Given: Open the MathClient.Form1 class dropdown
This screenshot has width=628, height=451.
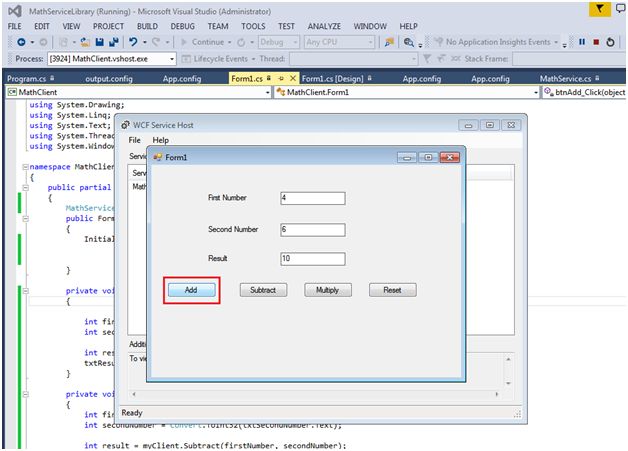Looking at the screenshot, I should 407,93.
